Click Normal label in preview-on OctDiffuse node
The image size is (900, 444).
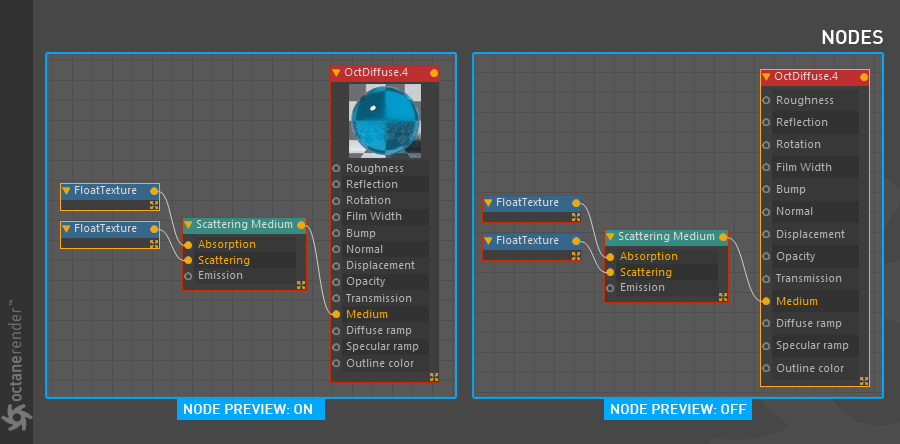point(364,250)
